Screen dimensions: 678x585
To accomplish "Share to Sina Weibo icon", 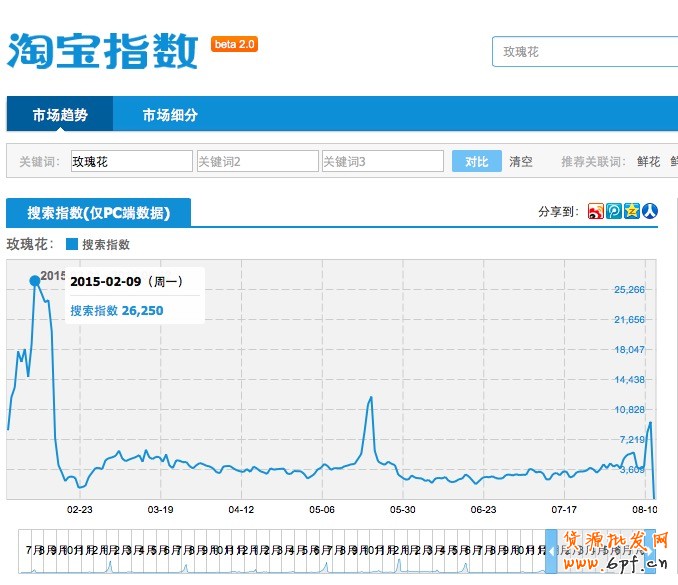I will click(x=596, y=211).
